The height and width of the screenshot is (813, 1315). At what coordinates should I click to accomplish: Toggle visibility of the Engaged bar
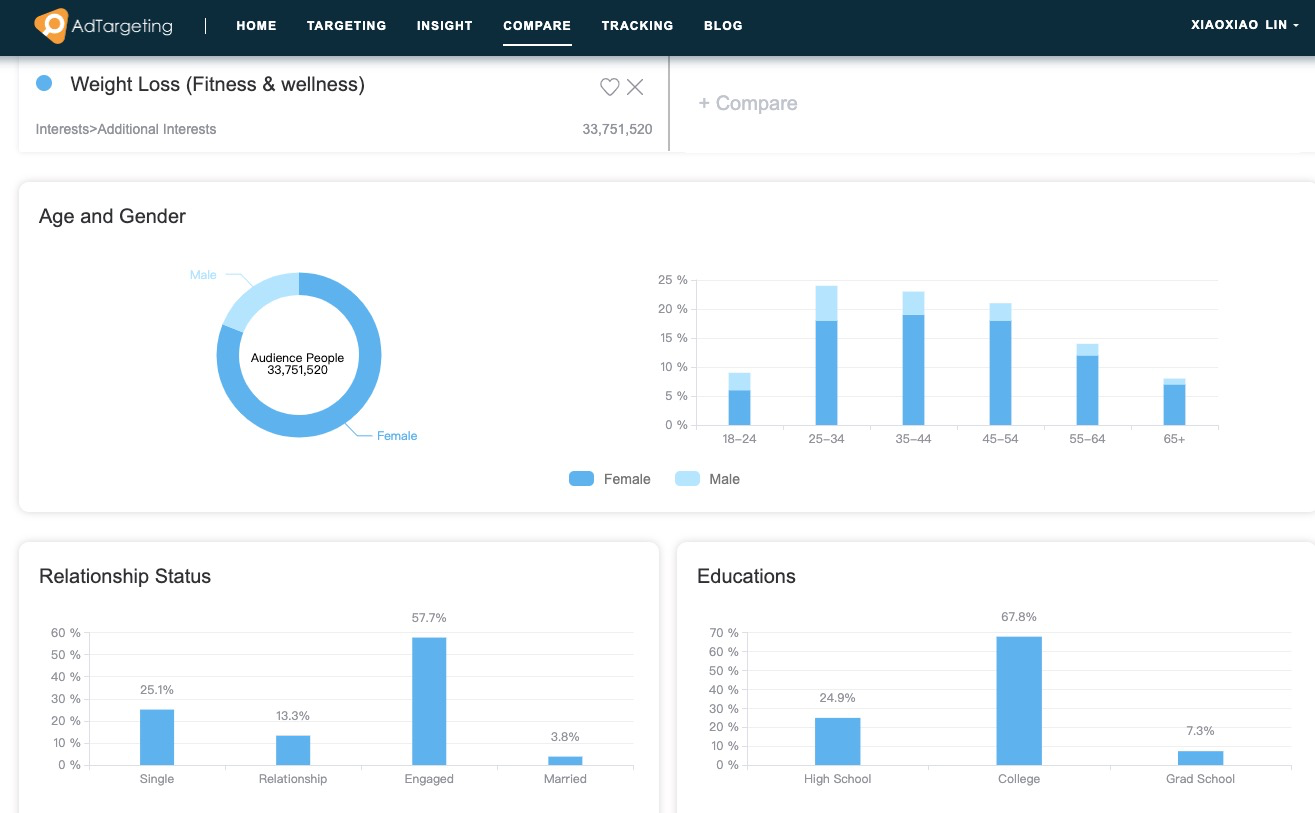coord(428,700)
